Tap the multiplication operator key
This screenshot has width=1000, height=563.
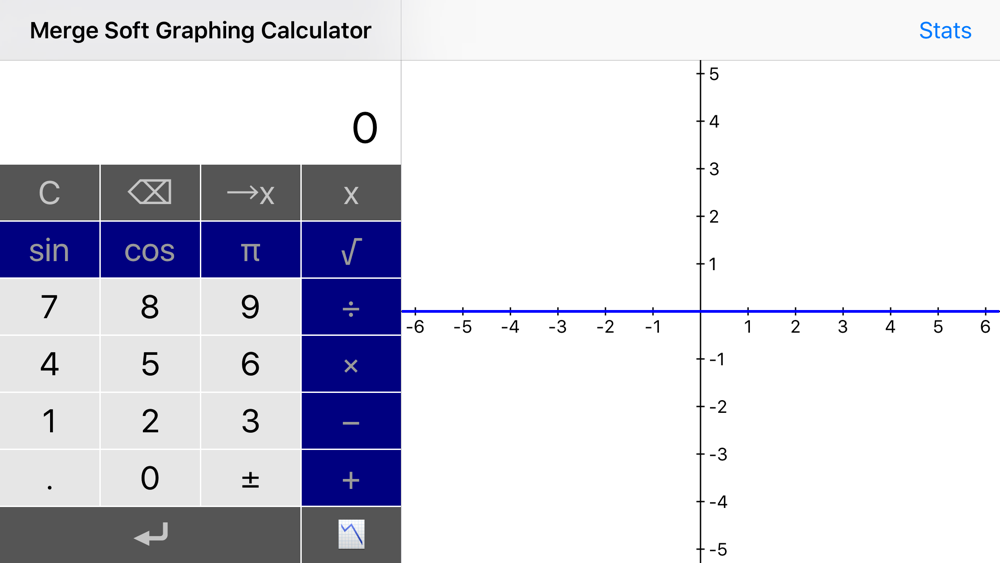click(x=351, y=364)
